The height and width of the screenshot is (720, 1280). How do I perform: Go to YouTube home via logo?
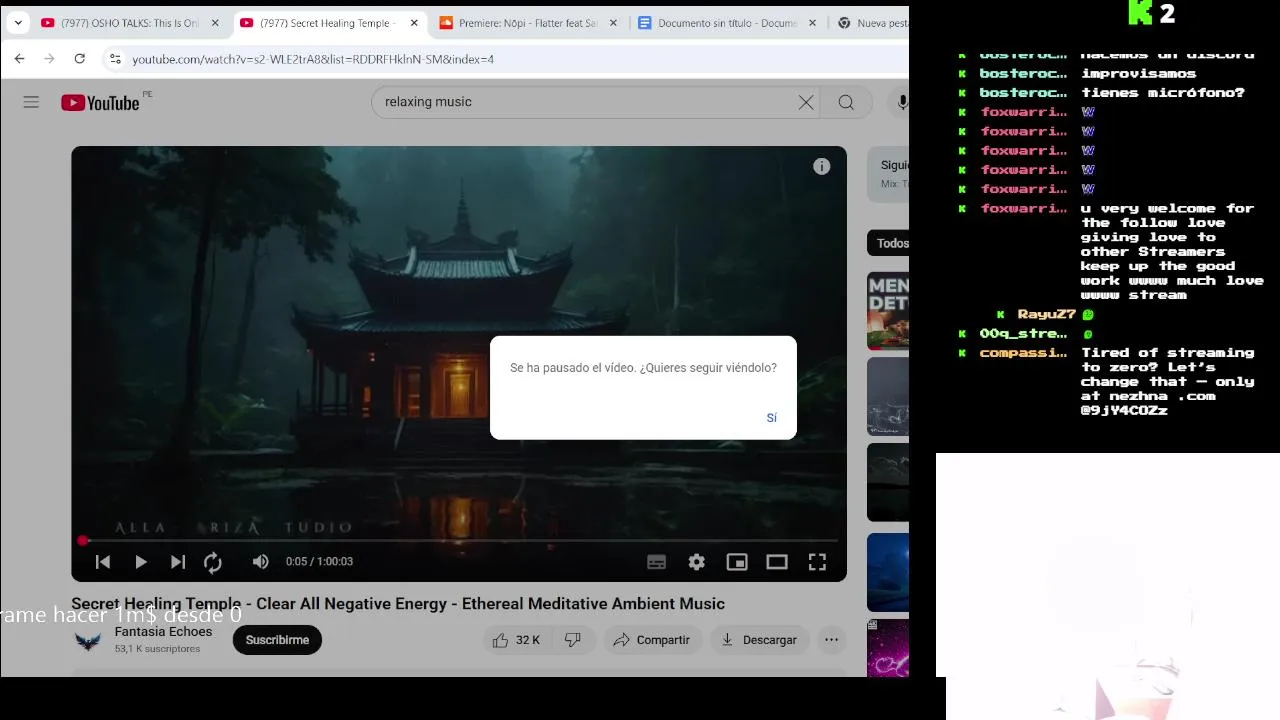100,102
